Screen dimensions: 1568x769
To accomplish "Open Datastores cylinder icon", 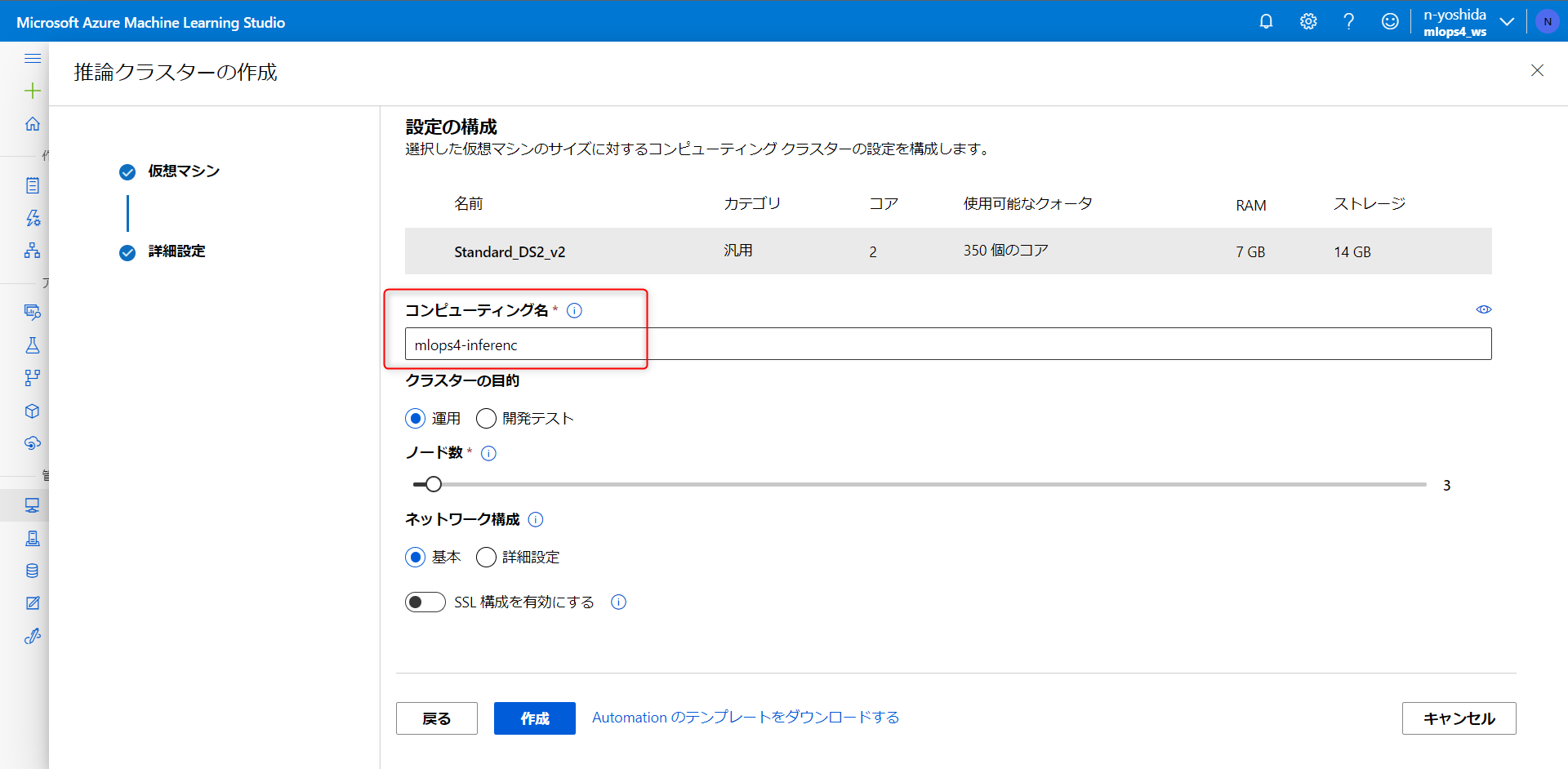I will click(33, 571).
